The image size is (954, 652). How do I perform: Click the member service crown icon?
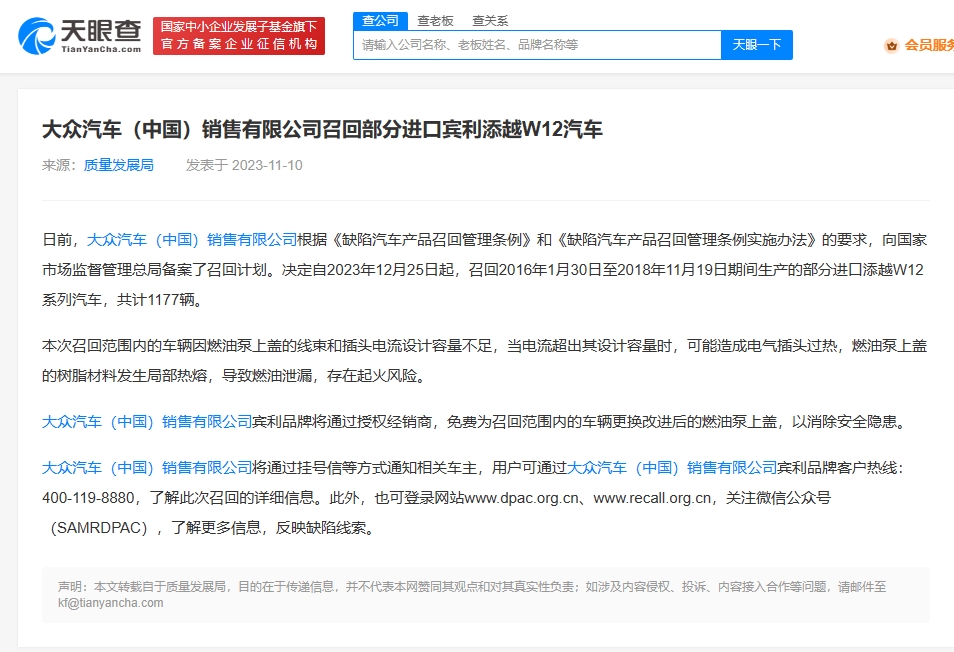891,45
